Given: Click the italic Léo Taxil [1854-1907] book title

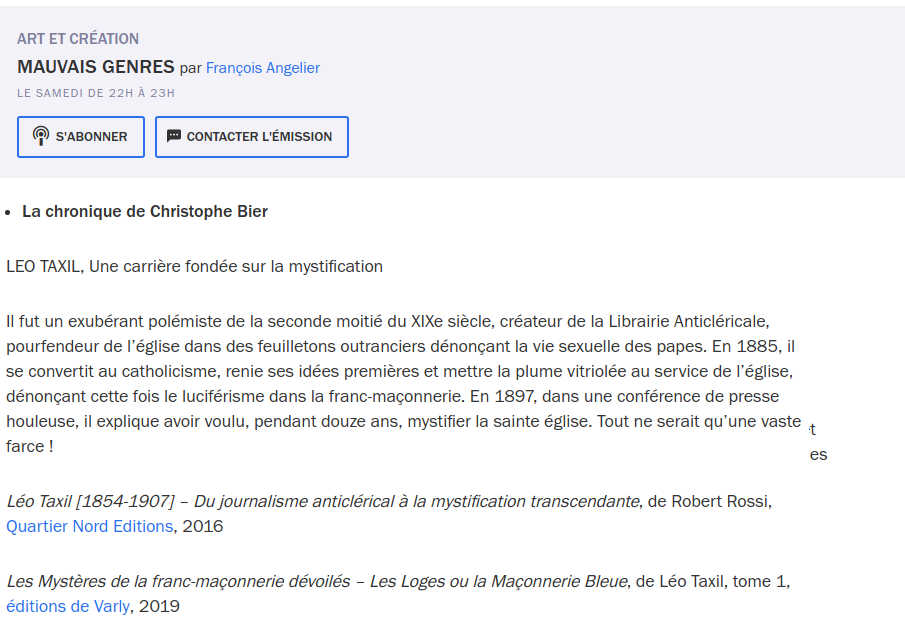Looking at the screenshot, I should [323, 501].
